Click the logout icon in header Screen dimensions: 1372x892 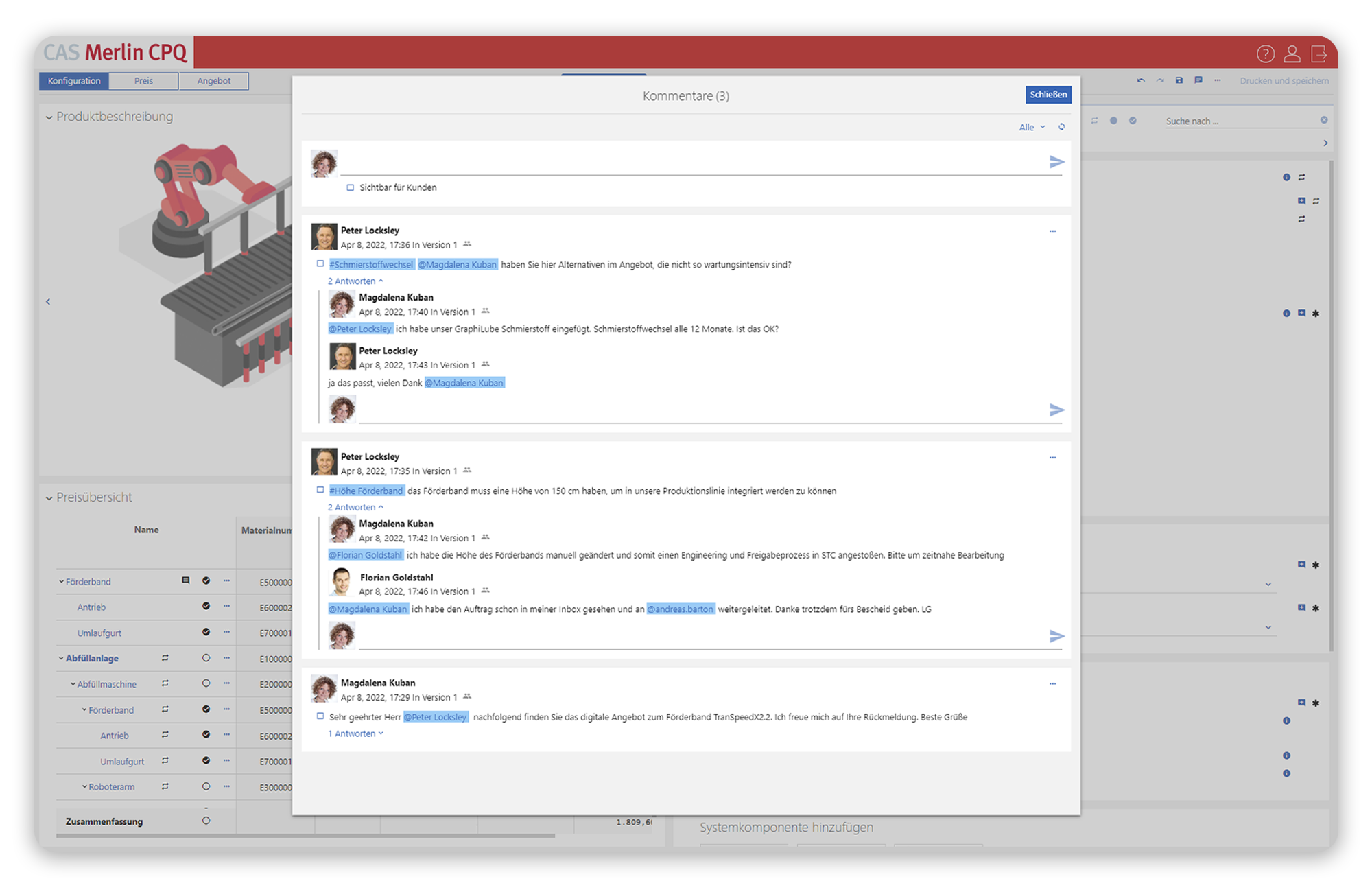[x=1318, y=54]
